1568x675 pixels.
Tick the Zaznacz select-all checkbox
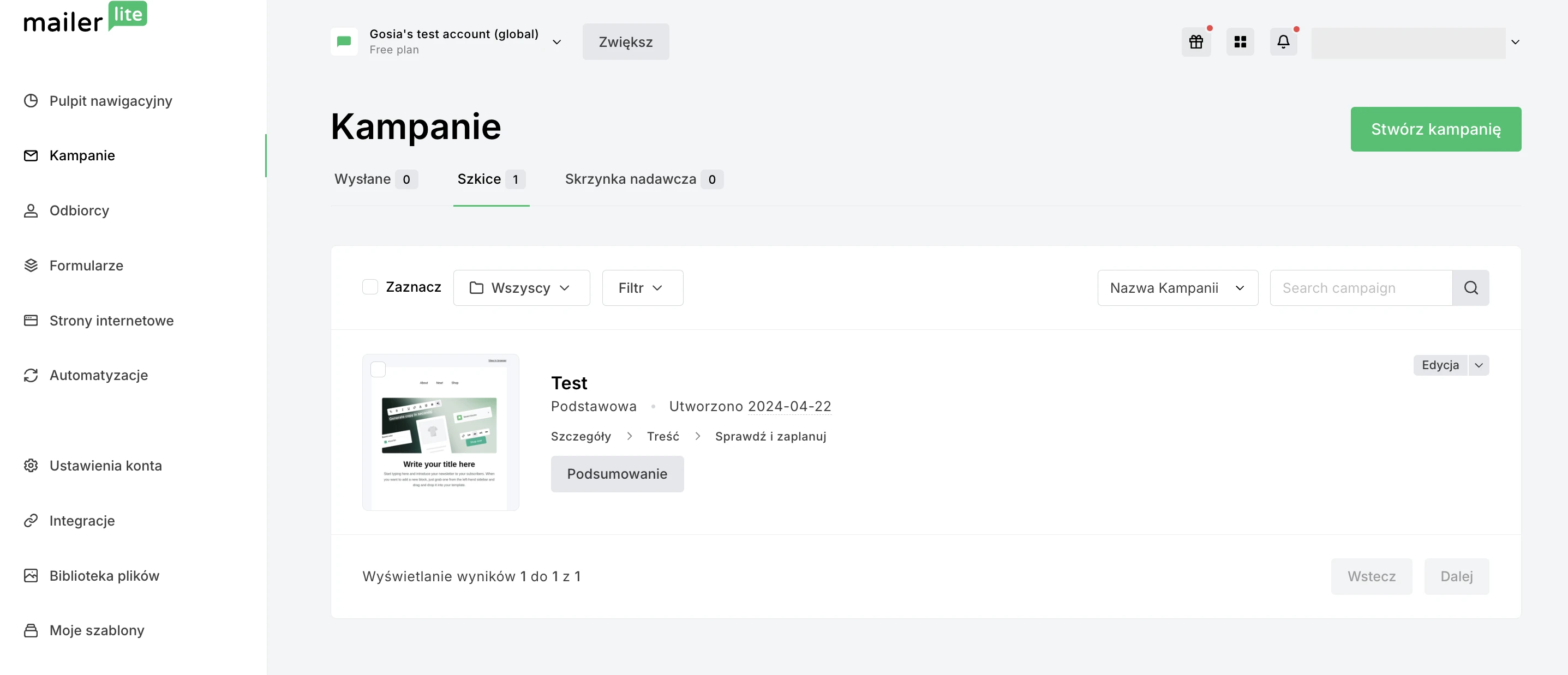tap(370, 287)
